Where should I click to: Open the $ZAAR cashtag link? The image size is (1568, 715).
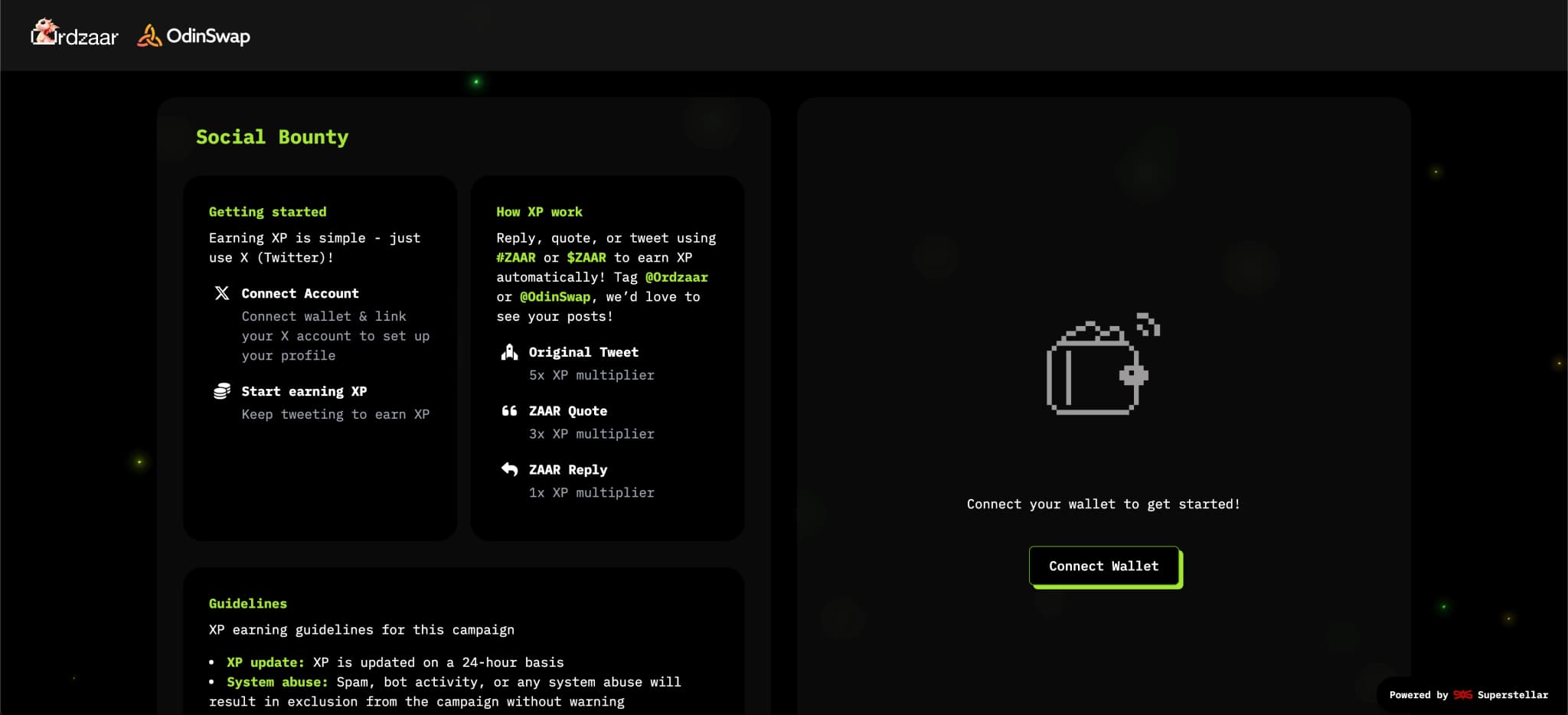click(x=586, y=258)
